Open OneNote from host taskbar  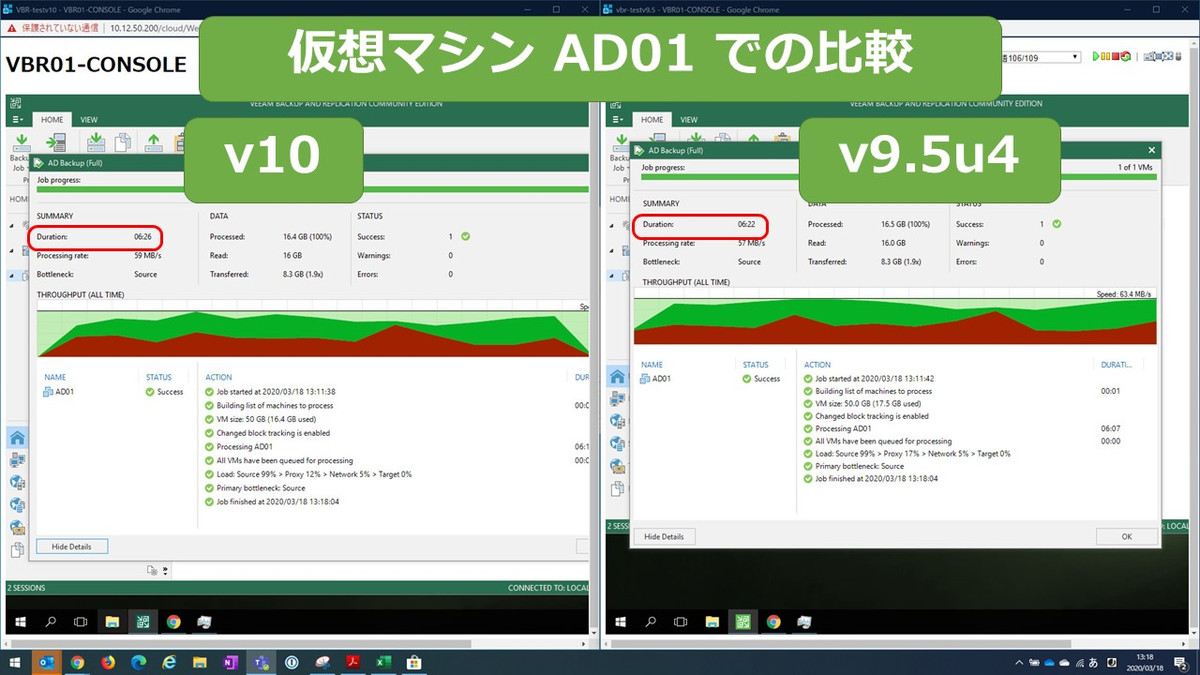point(231,662)
